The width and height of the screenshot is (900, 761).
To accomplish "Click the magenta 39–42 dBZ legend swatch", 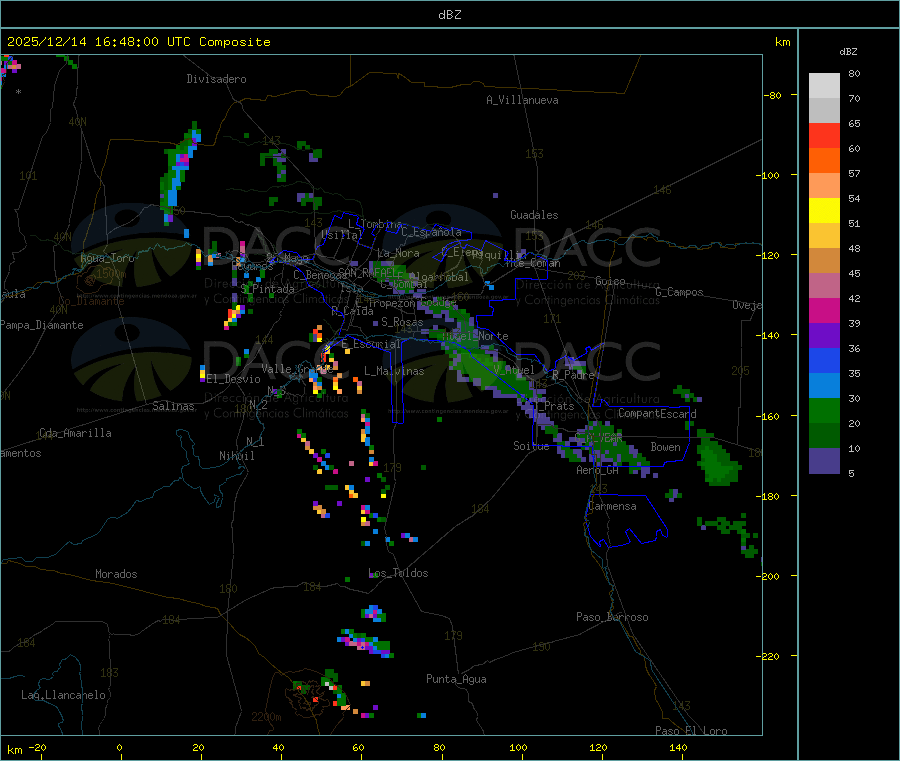I will 824,310.
